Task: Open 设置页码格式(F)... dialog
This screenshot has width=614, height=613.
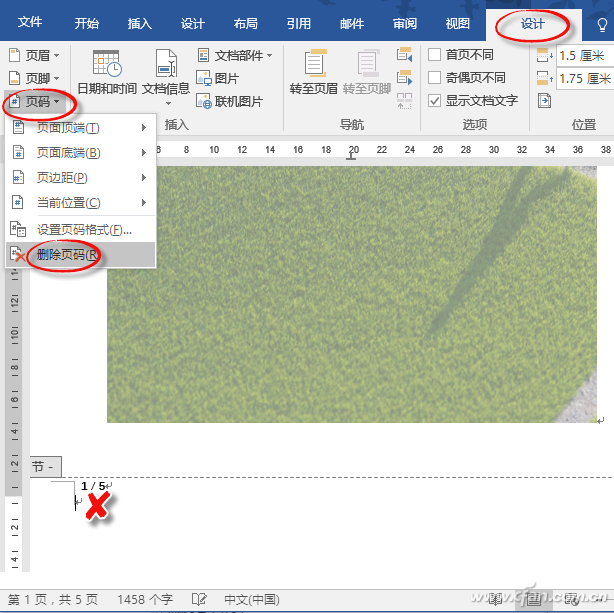Action: (80, 230)
